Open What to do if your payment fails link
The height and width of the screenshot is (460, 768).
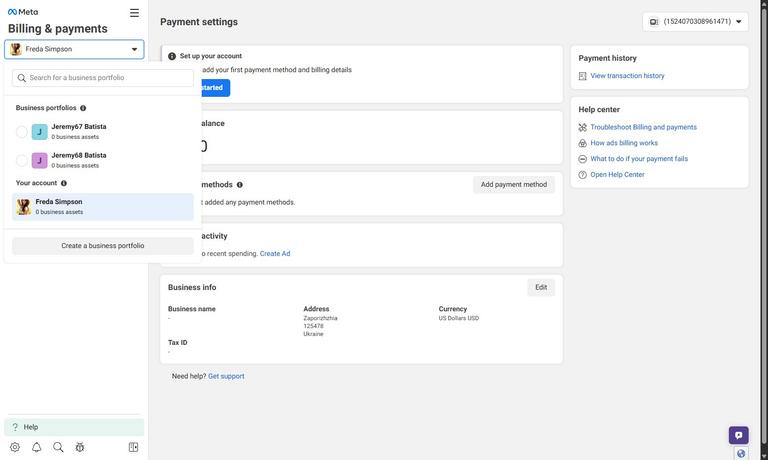(639, 159)
